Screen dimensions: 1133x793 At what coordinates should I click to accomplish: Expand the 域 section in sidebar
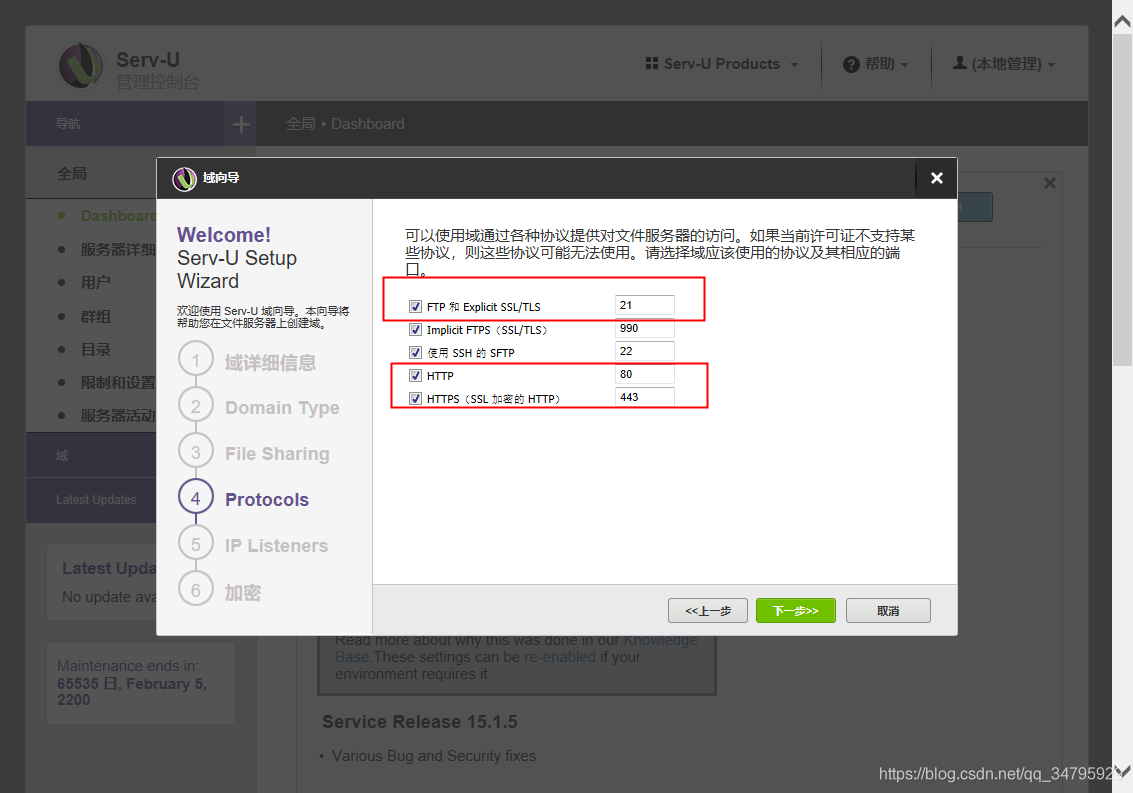point(91,455)
